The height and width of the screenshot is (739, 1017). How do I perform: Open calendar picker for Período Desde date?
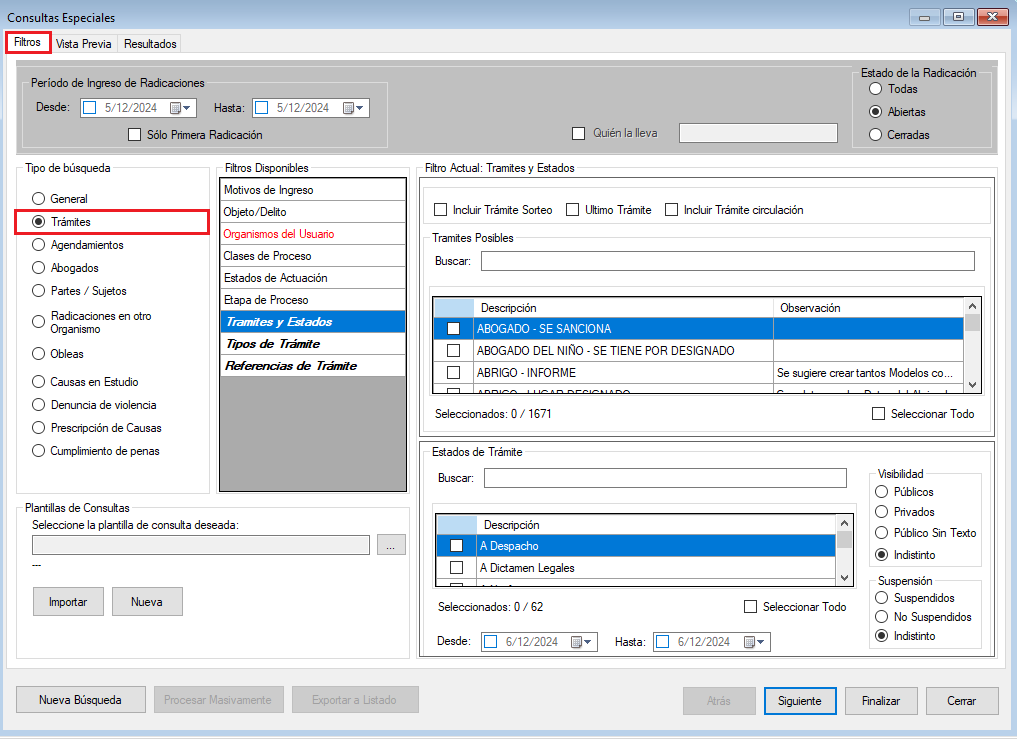point(180,108)
